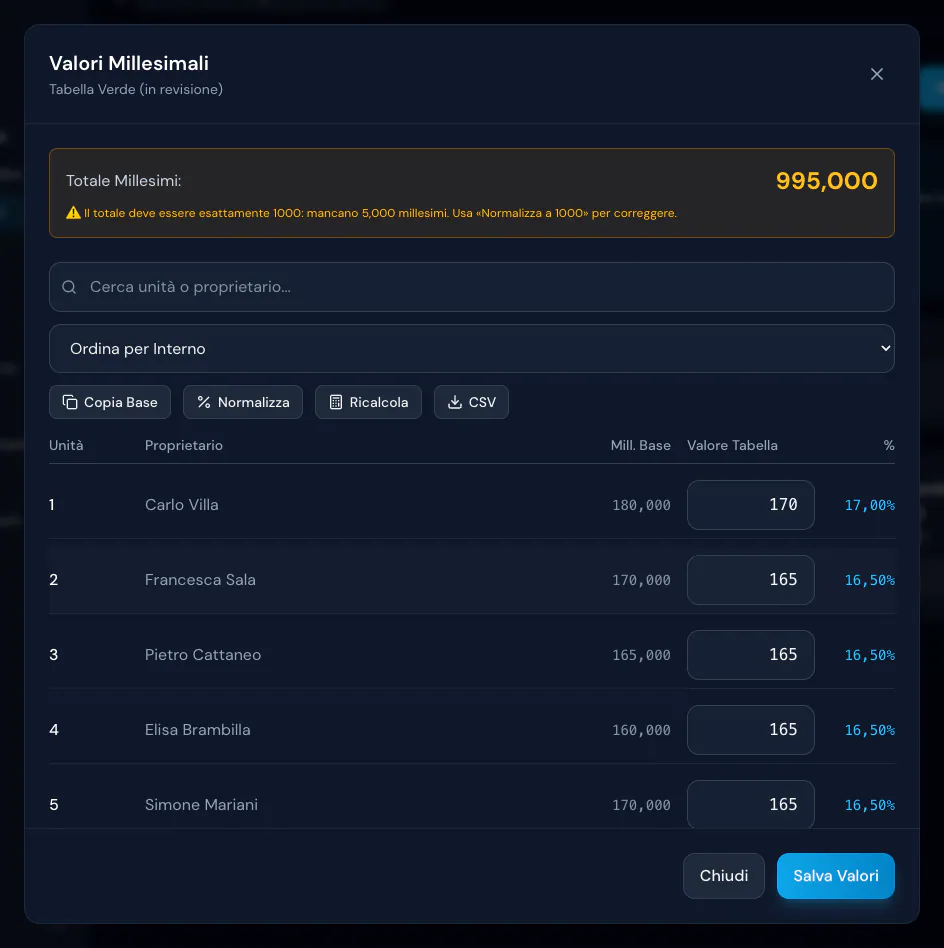Click the Salva Valori button
The height and width of the screenshot is (948, 944).
coord(835,876)
